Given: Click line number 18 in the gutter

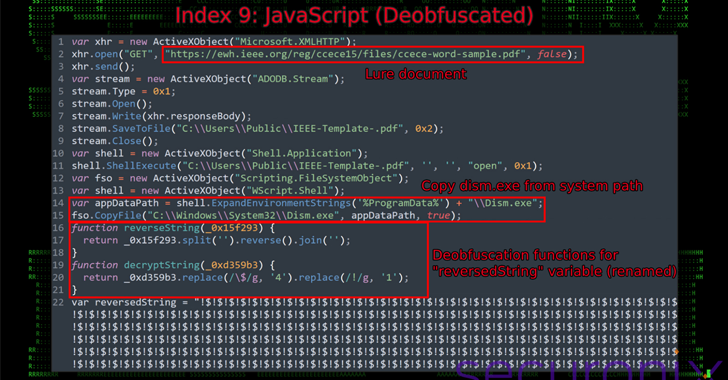Looking at the screenshot, I should pos(58,253).
